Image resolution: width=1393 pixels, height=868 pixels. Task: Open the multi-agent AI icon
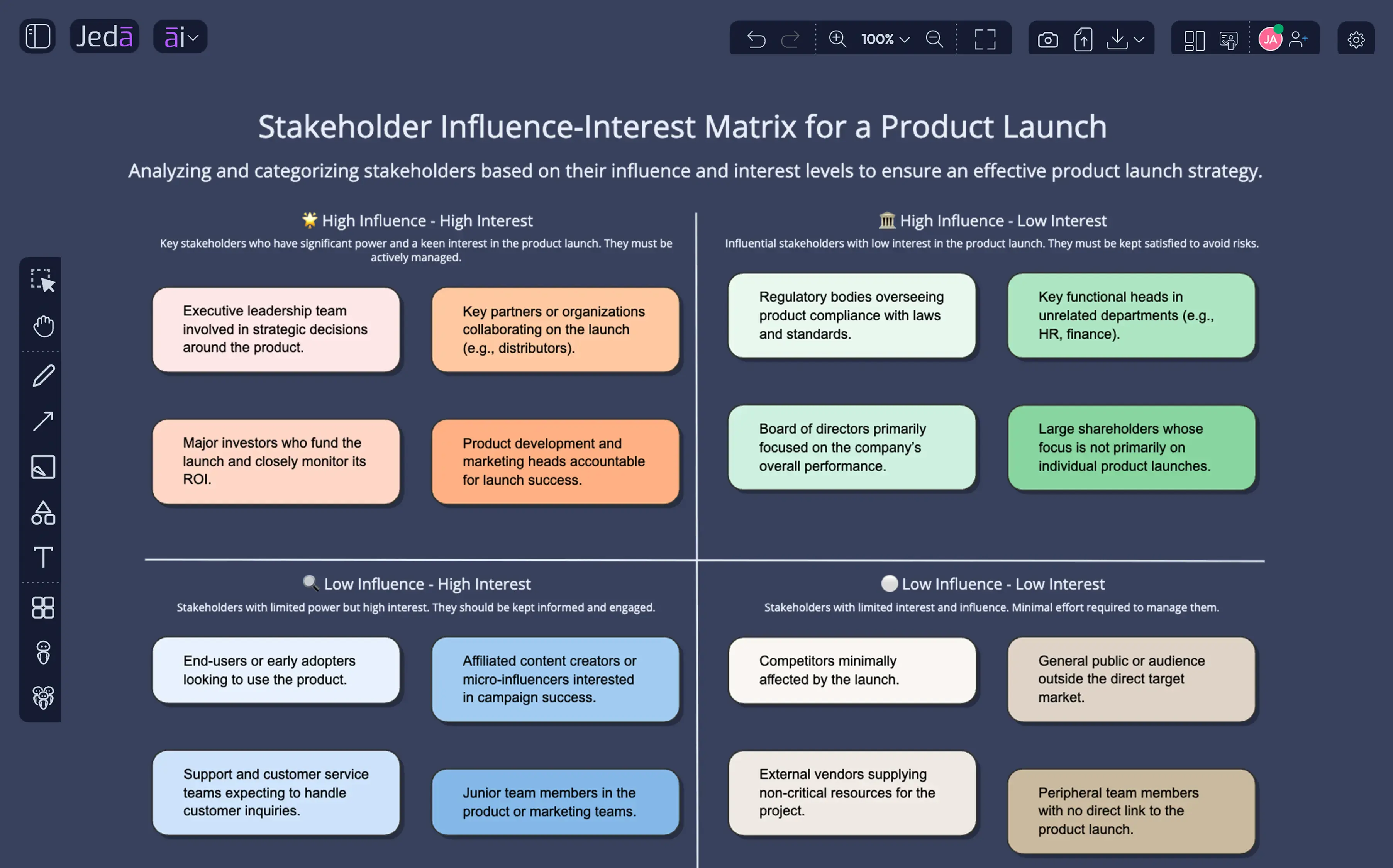(x=43, y=697)
